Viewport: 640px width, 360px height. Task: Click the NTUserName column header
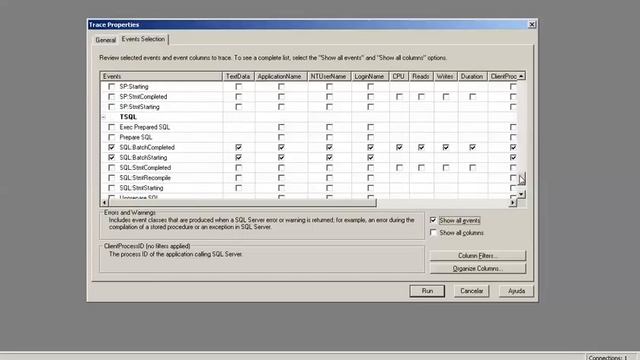(x=329, y=76)
